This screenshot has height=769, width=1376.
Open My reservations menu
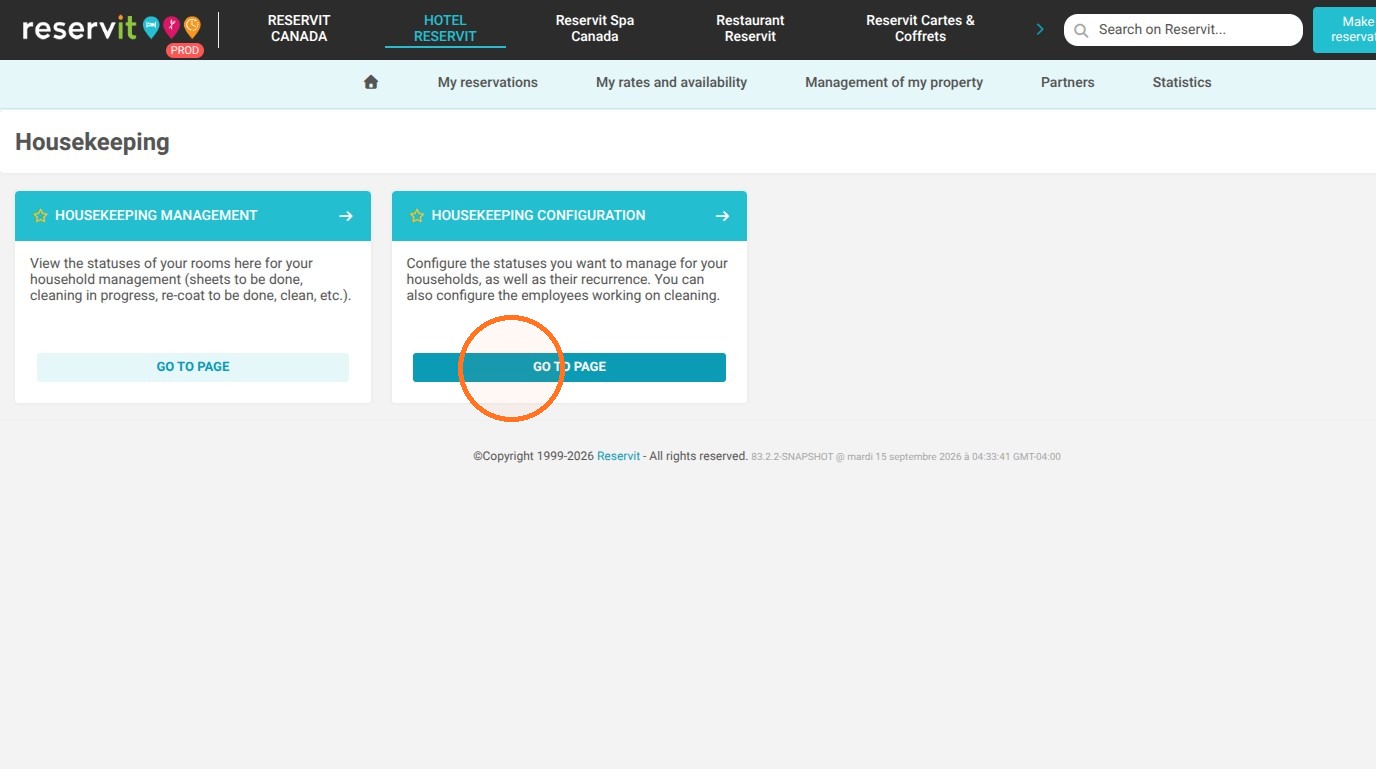[488, 83]
